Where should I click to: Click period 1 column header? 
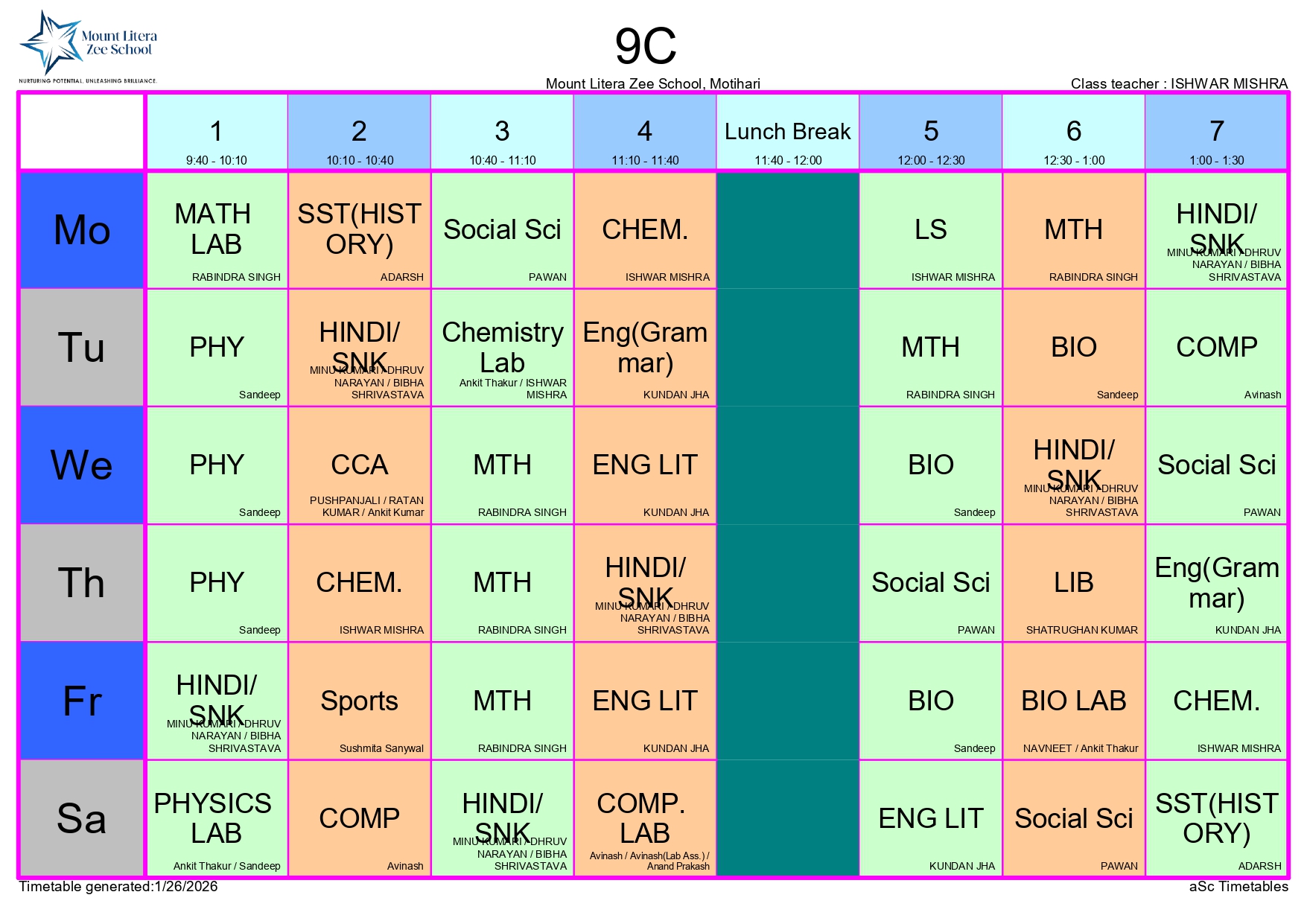click(x=217, y=133)
